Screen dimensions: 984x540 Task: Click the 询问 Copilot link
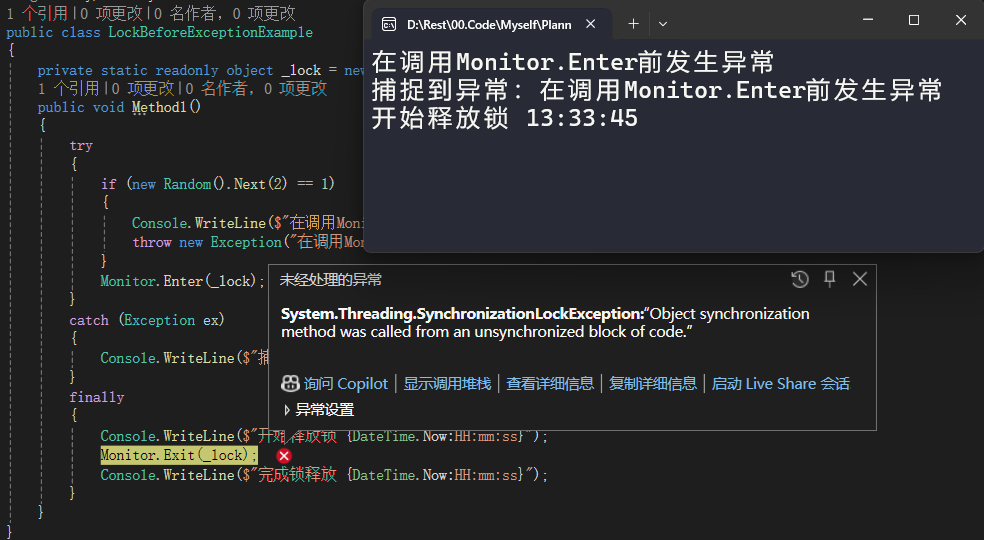pos(346,384)
